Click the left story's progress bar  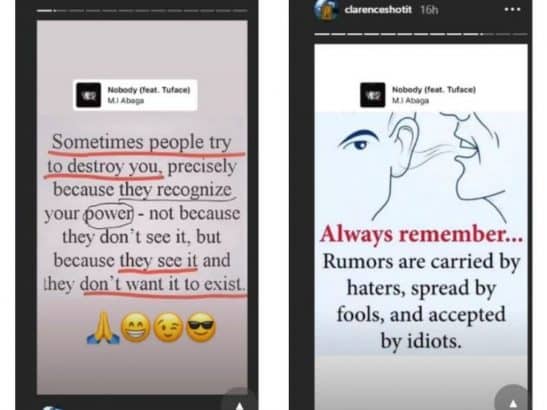point(142,11)
